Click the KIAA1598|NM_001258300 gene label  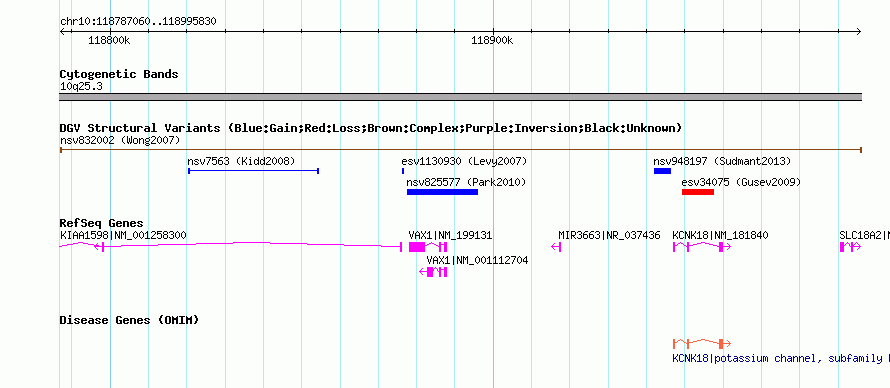pos(123,235)
